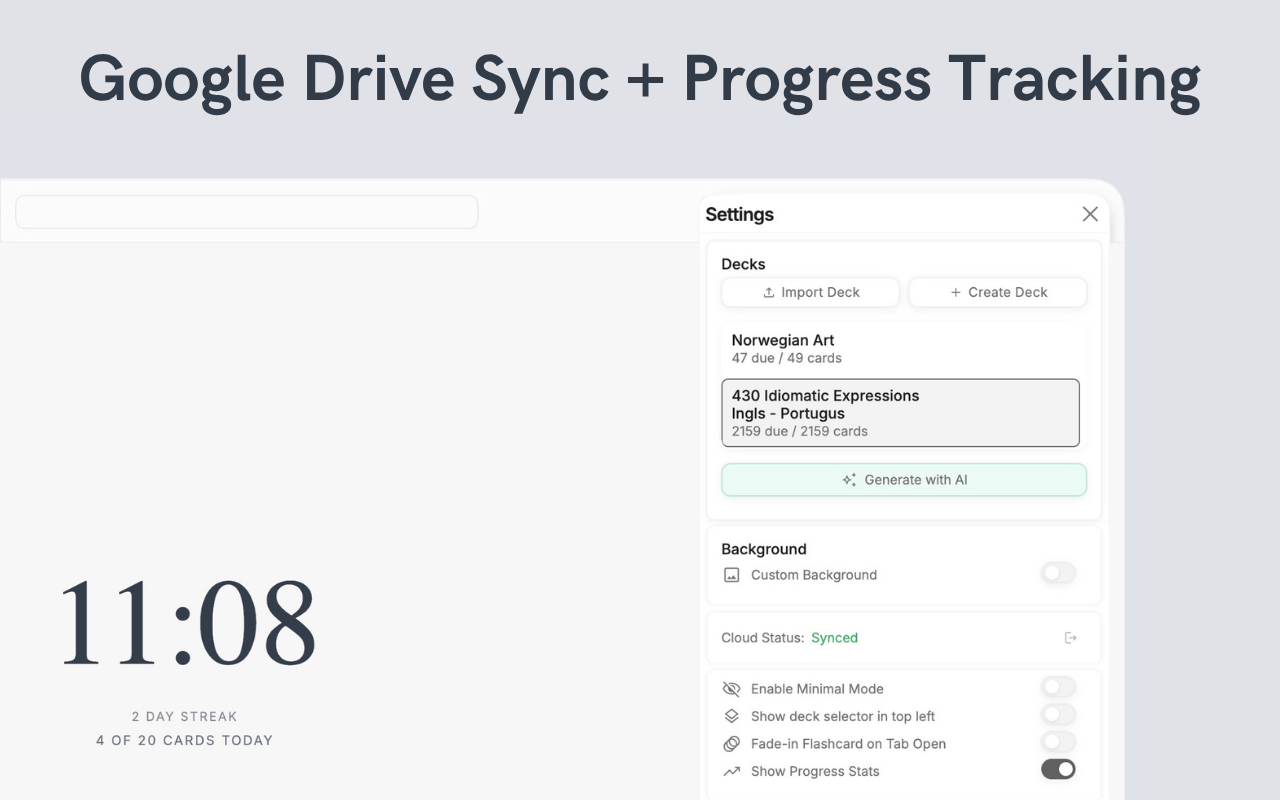Click the 4 of 20 cards today text
The image size is (1280, 800).
click(184, 740)
